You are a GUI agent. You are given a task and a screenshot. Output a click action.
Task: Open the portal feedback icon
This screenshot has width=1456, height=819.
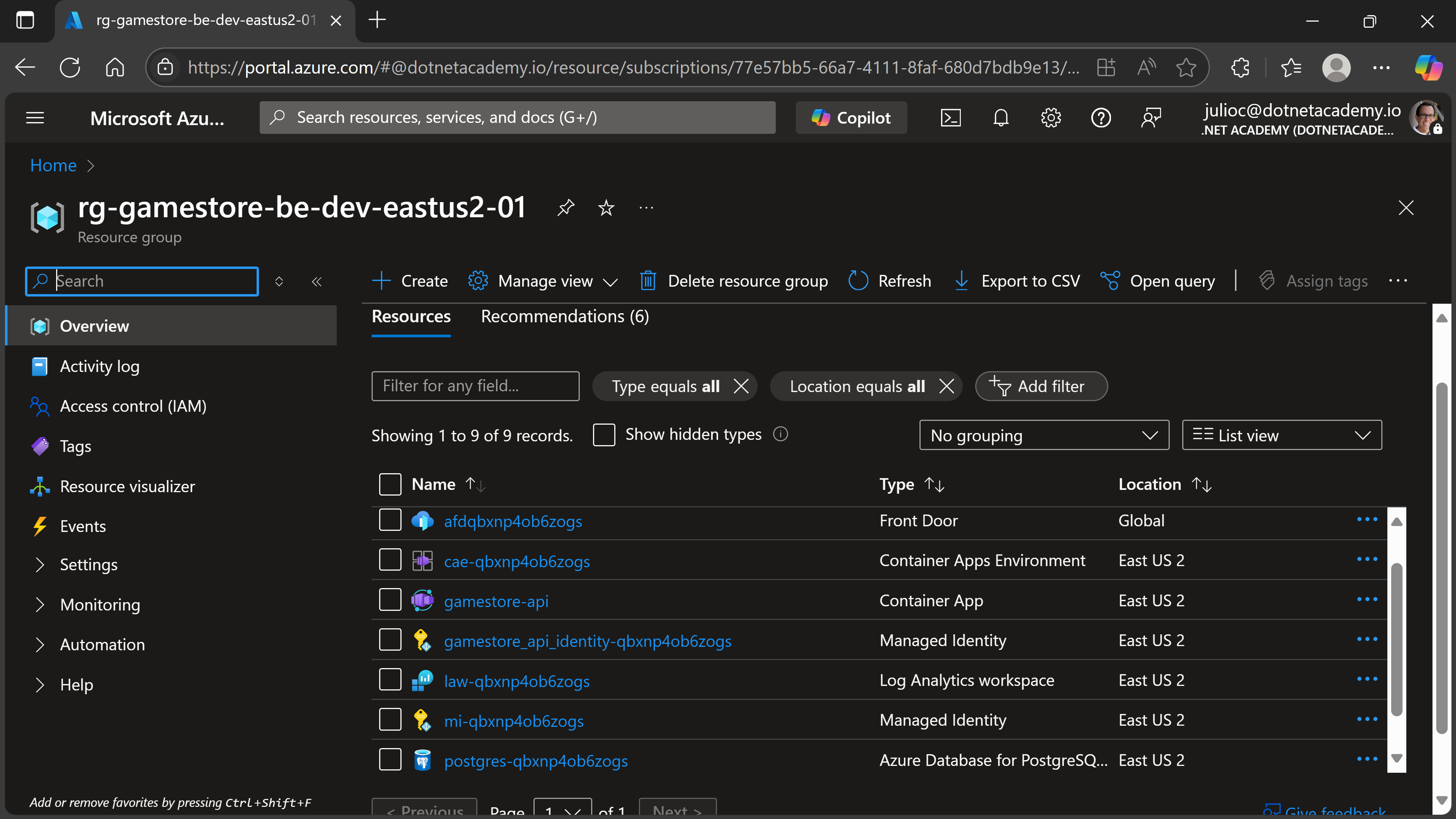(1151, 118)
